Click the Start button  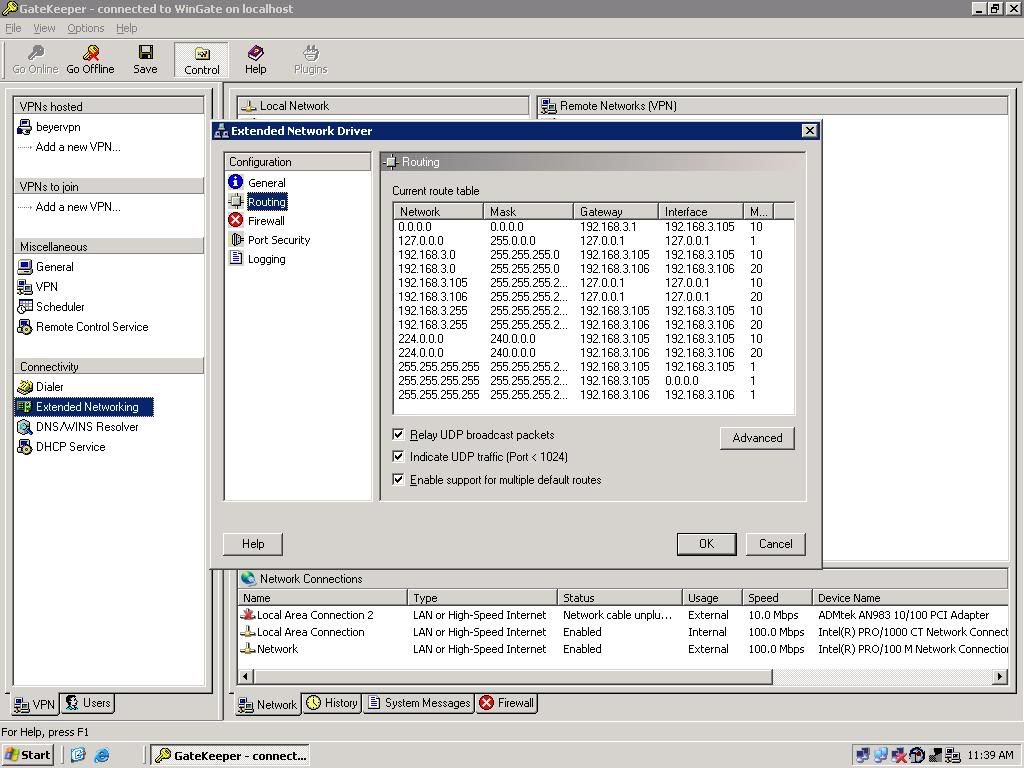pyautogui.click(x=27, y=755)
